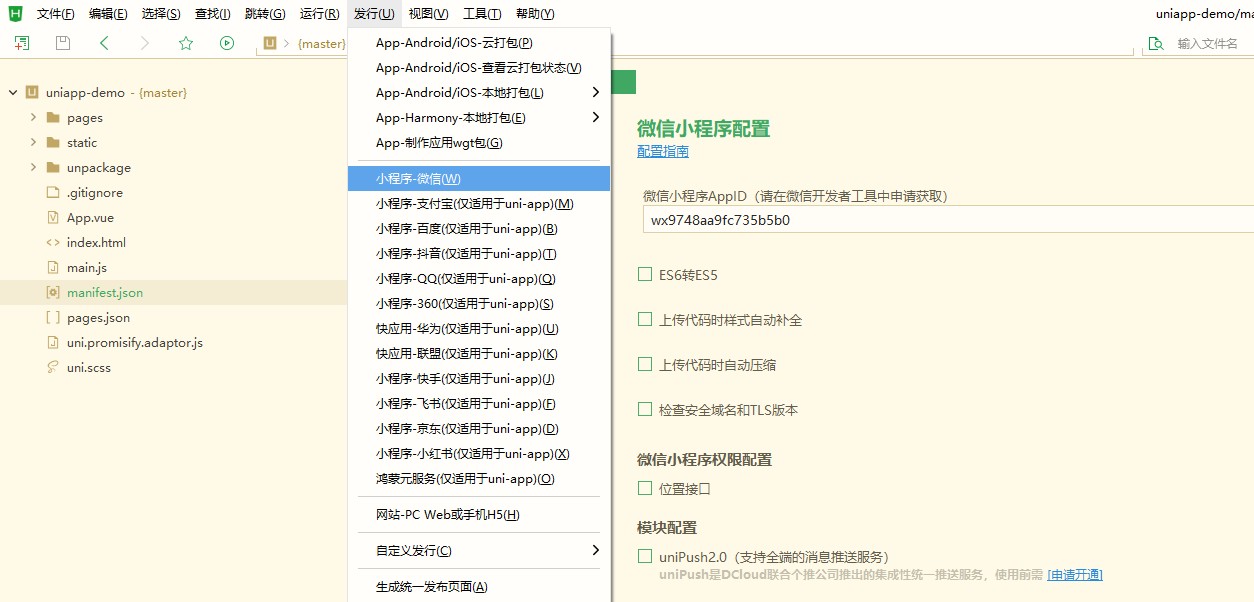
Task: Go back with the left arrow icon
Action: point(104,43)
